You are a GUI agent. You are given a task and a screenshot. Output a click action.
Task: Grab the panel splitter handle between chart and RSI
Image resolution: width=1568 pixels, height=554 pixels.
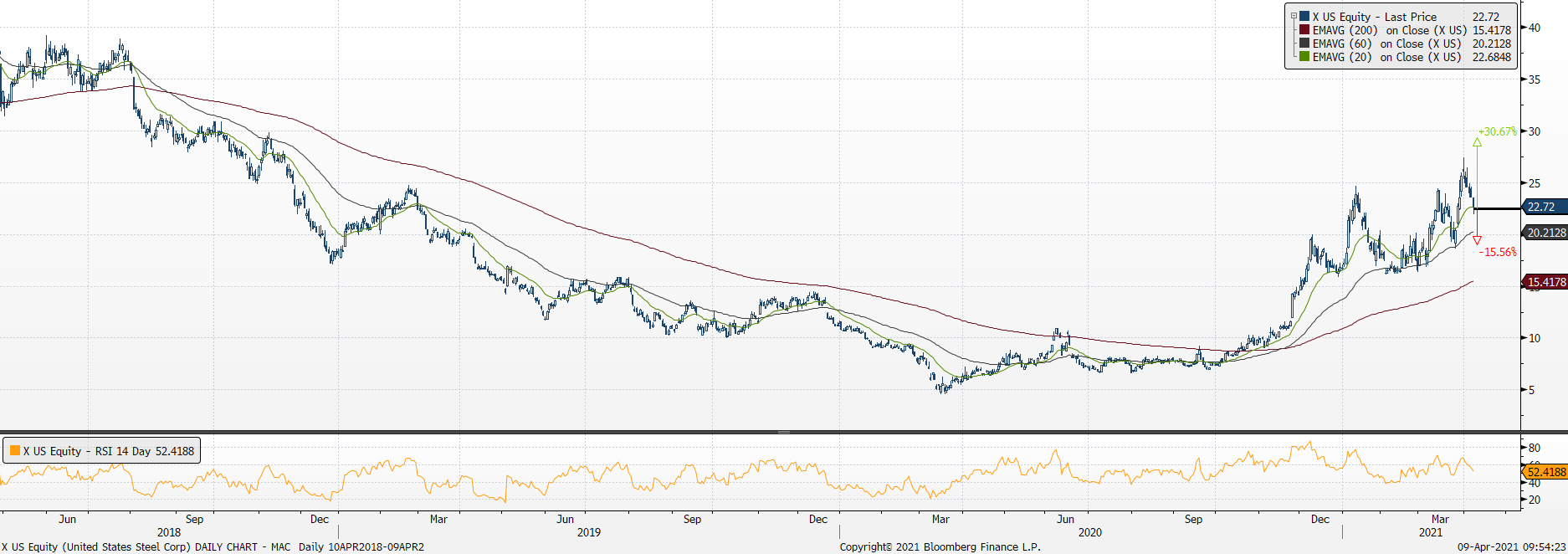784,432
